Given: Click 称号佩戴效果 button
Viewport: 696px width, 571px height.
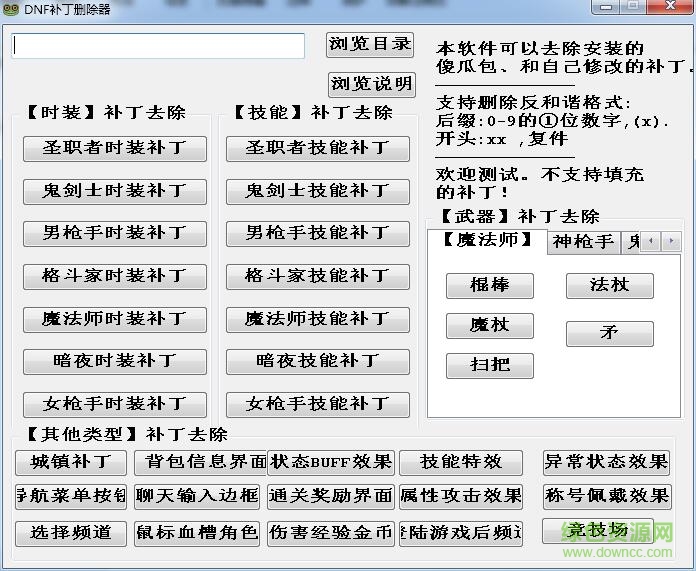Looking at the screenshot, I should click(x=607, y=496).
